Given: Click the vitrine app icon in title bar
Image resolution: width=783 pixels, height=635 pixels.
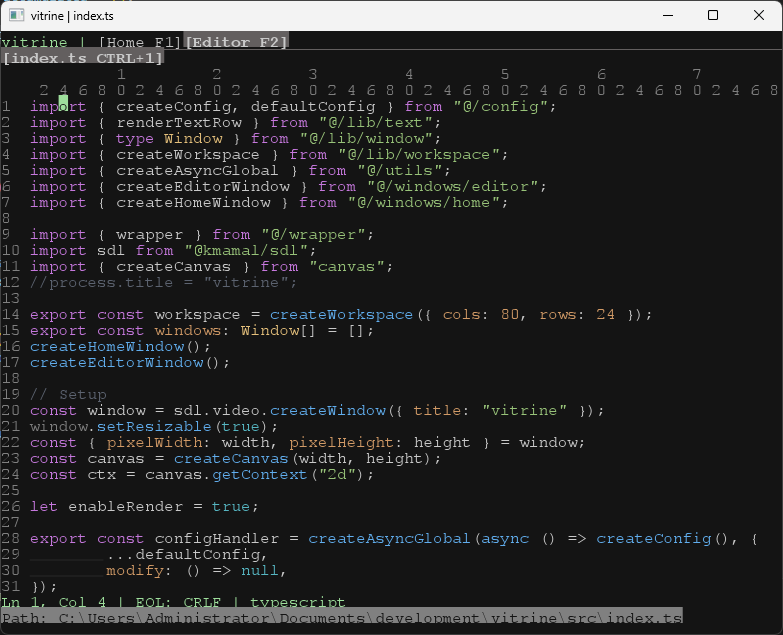Looking at the screenshot, I should tap(16, 15).
